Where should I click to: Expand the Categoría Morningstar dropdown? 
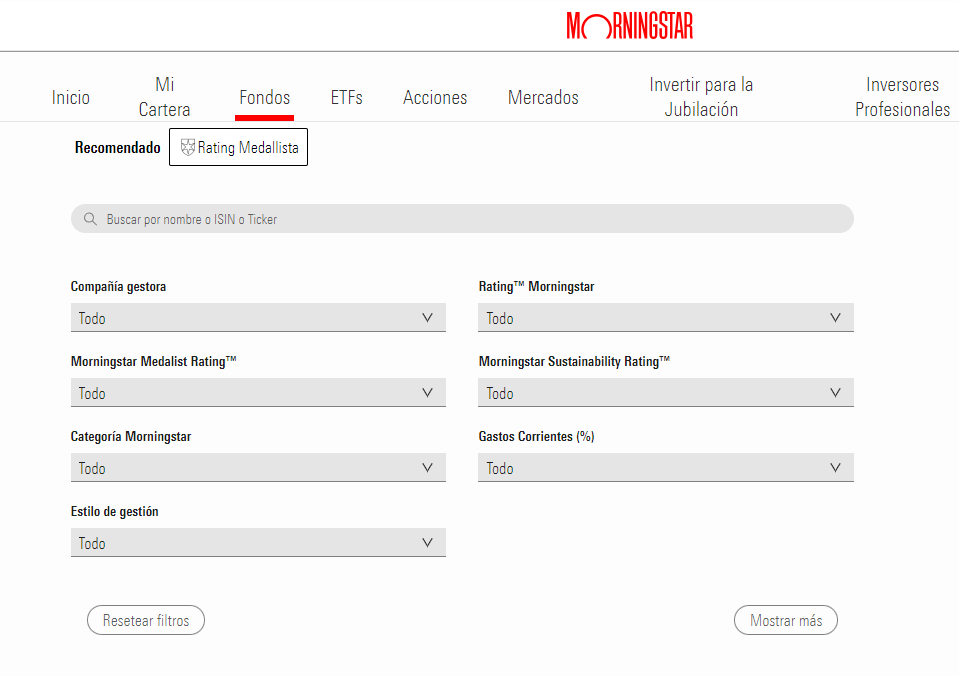[258, 468]
